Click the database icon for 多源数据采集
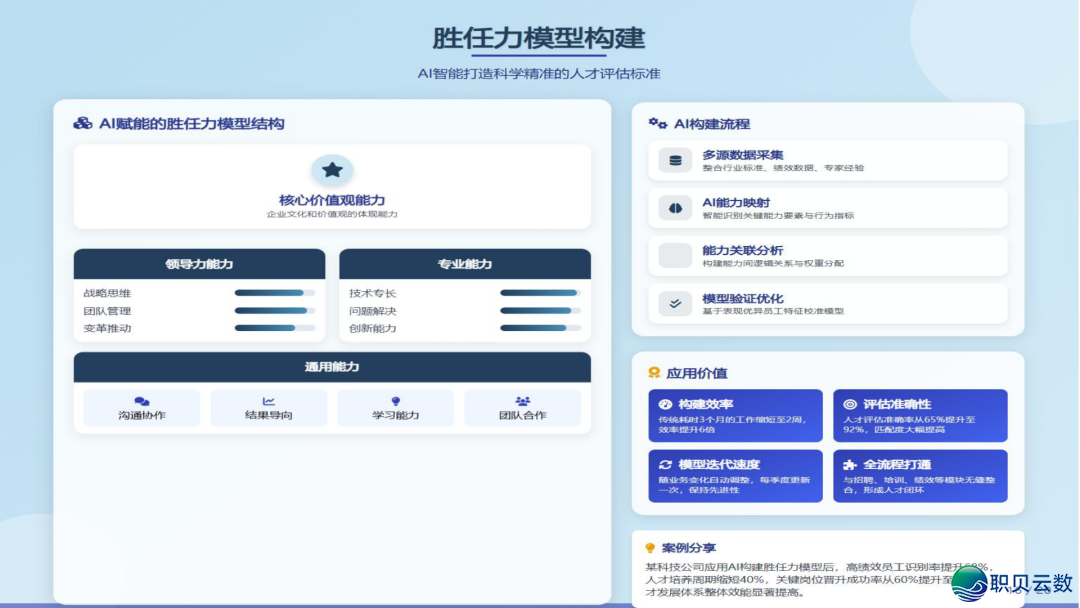 675,160
